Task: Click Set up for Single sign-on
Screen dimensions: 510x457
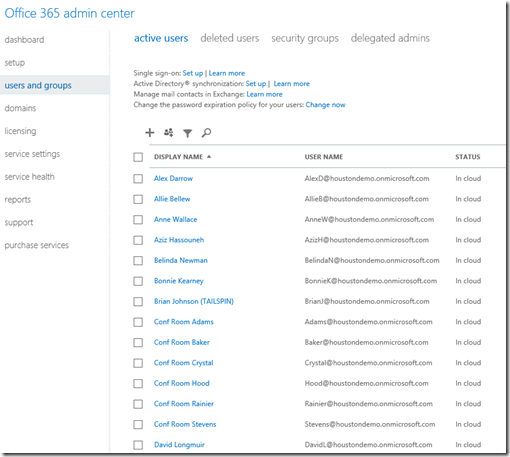Action: pos(193,73)
